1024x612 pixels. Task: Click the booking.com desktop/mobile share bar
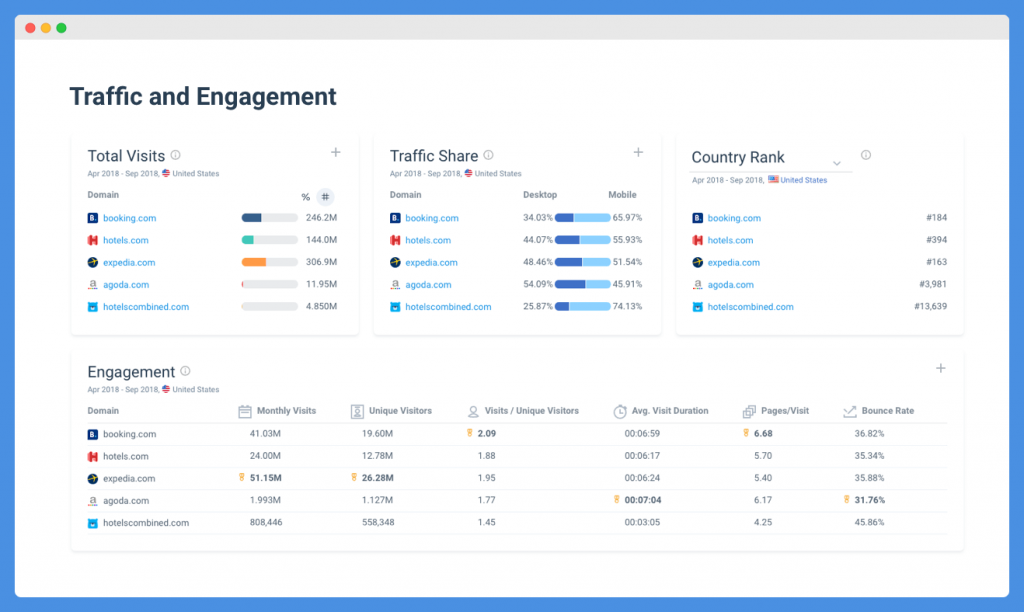[583, 218]
